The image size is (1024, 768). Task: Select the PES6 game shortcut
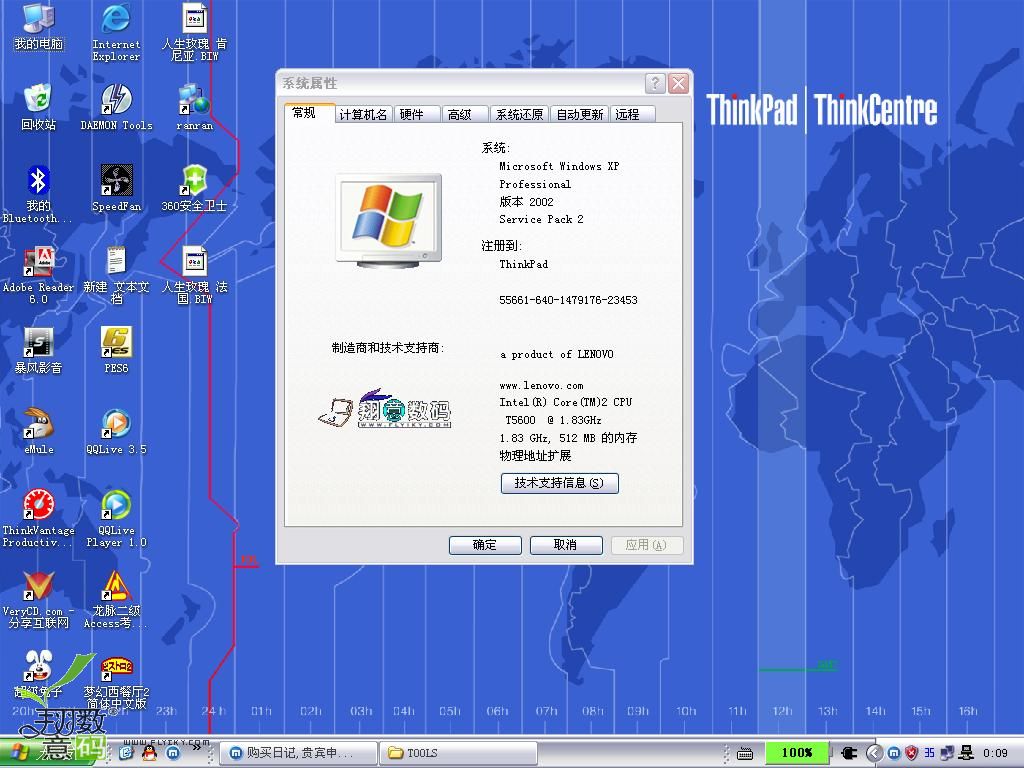(x=116, y=350)
